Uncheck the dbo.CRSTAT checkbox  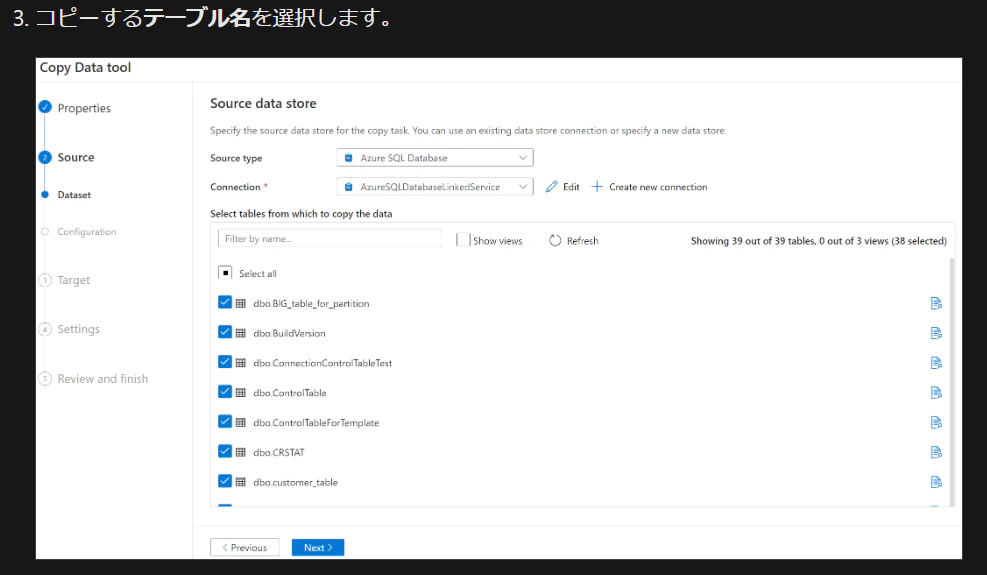click(x=225, y=451)
